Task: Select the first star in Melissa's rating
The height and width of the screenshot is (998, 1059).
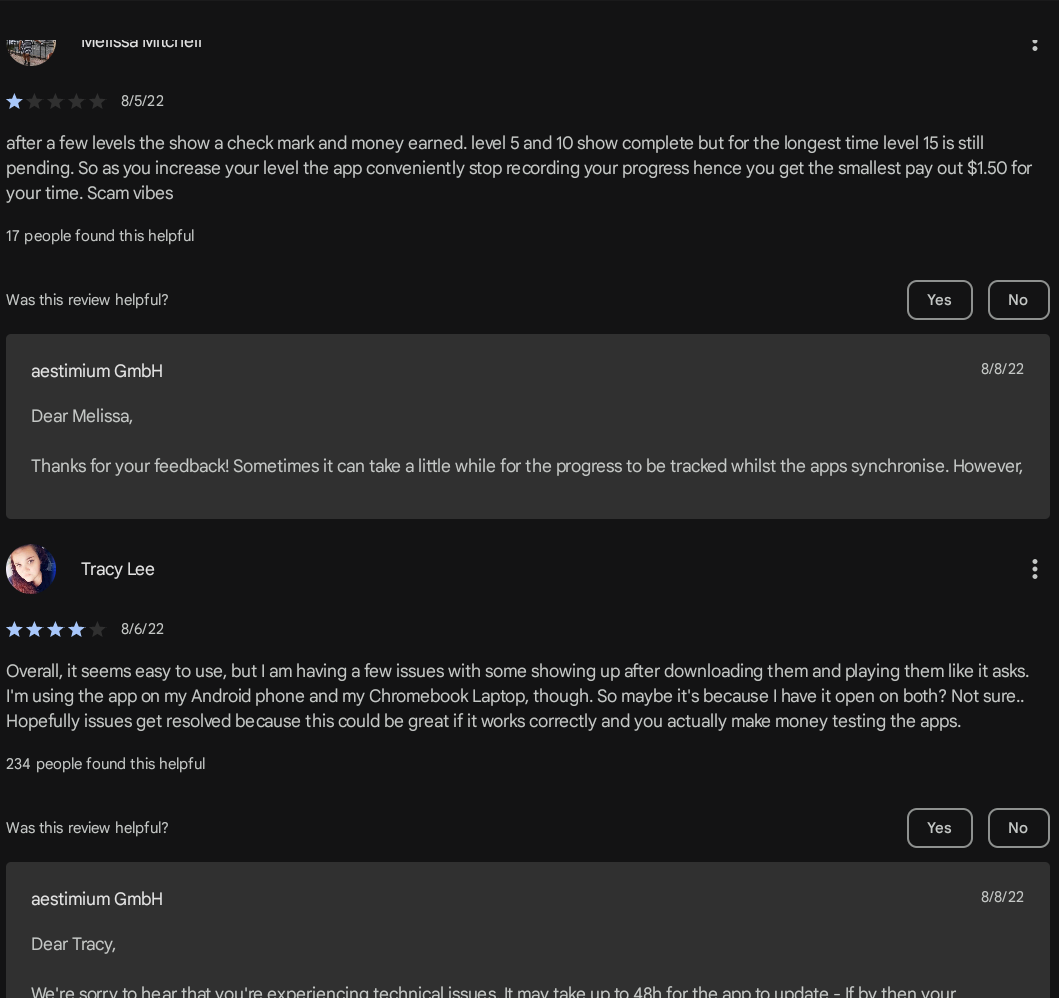Action: (14, 101)
